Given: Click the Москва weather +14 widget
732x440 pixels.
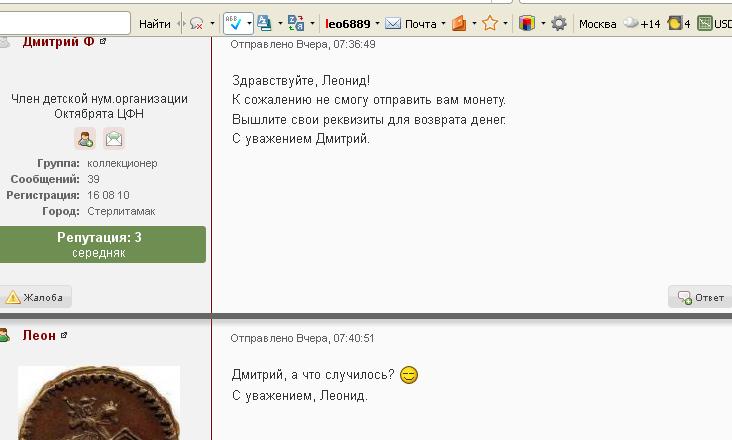Looking at the screenshot, I should pyautogui.click(x=619, y=24).
